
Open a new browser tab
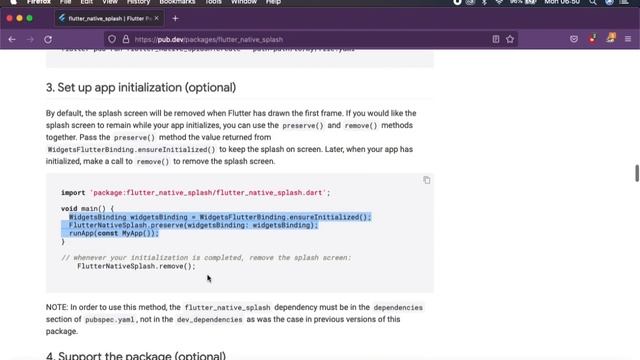[176, 18]
